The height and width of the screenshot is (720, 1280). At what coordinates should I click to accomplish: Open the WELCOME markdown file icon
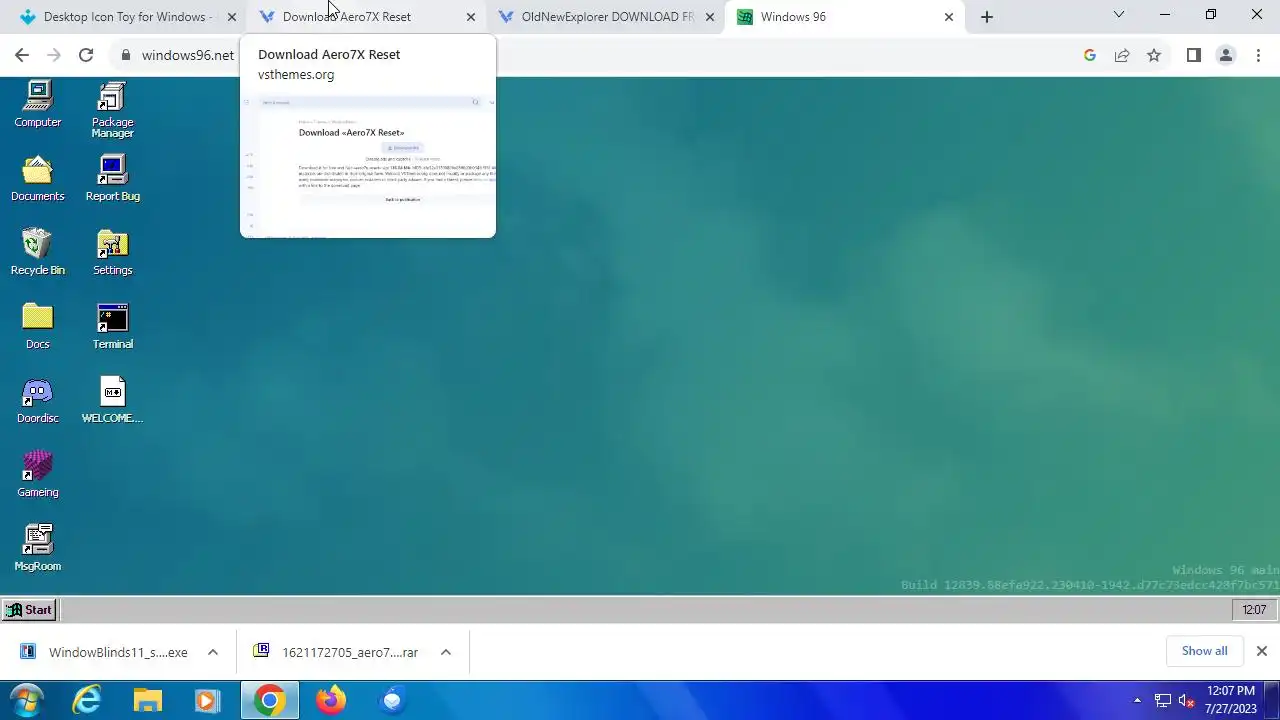pyautogui.click(x=112, y=401)
